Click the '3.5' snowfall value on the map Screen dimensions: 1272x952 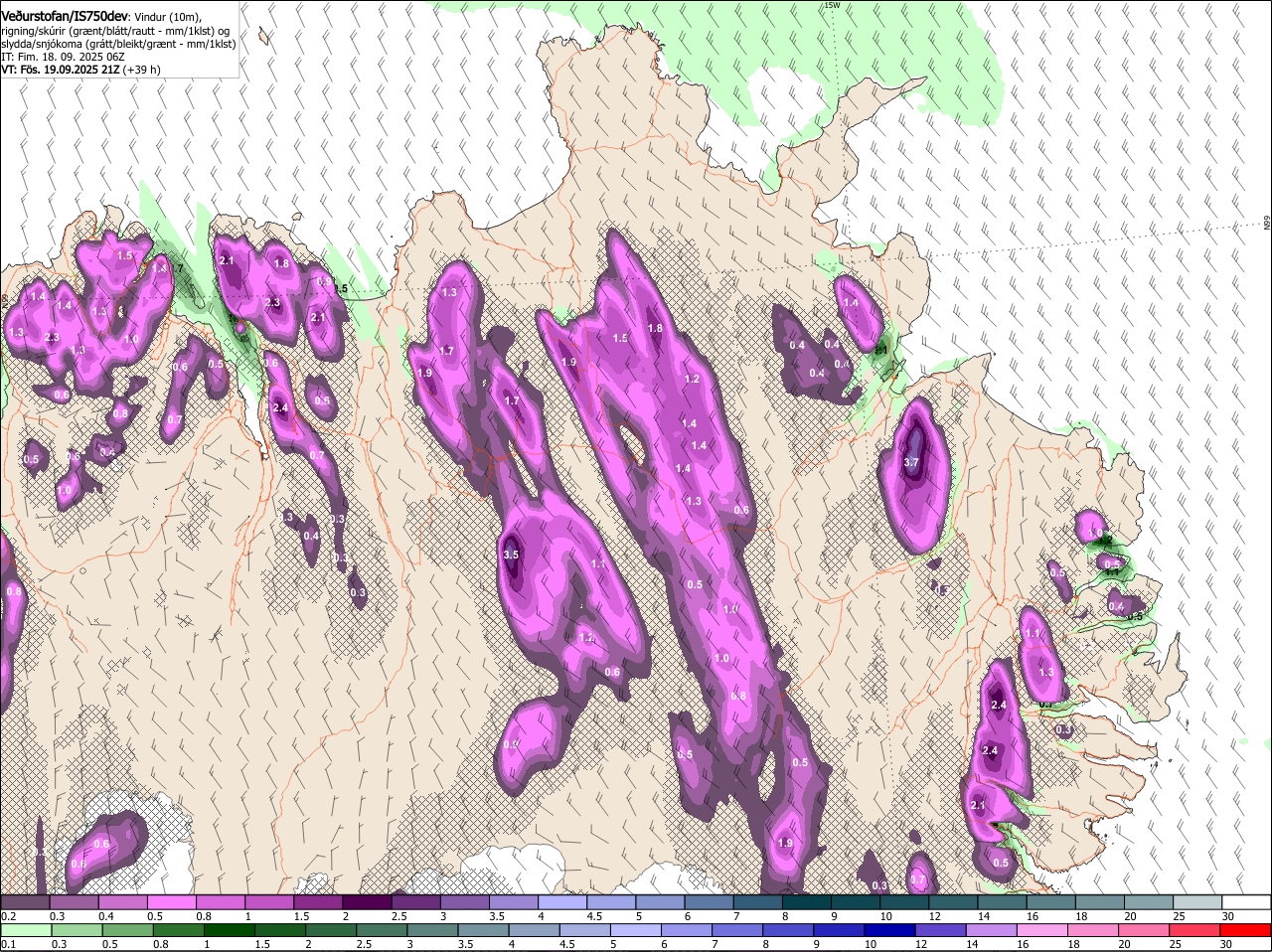click(511, 555)
